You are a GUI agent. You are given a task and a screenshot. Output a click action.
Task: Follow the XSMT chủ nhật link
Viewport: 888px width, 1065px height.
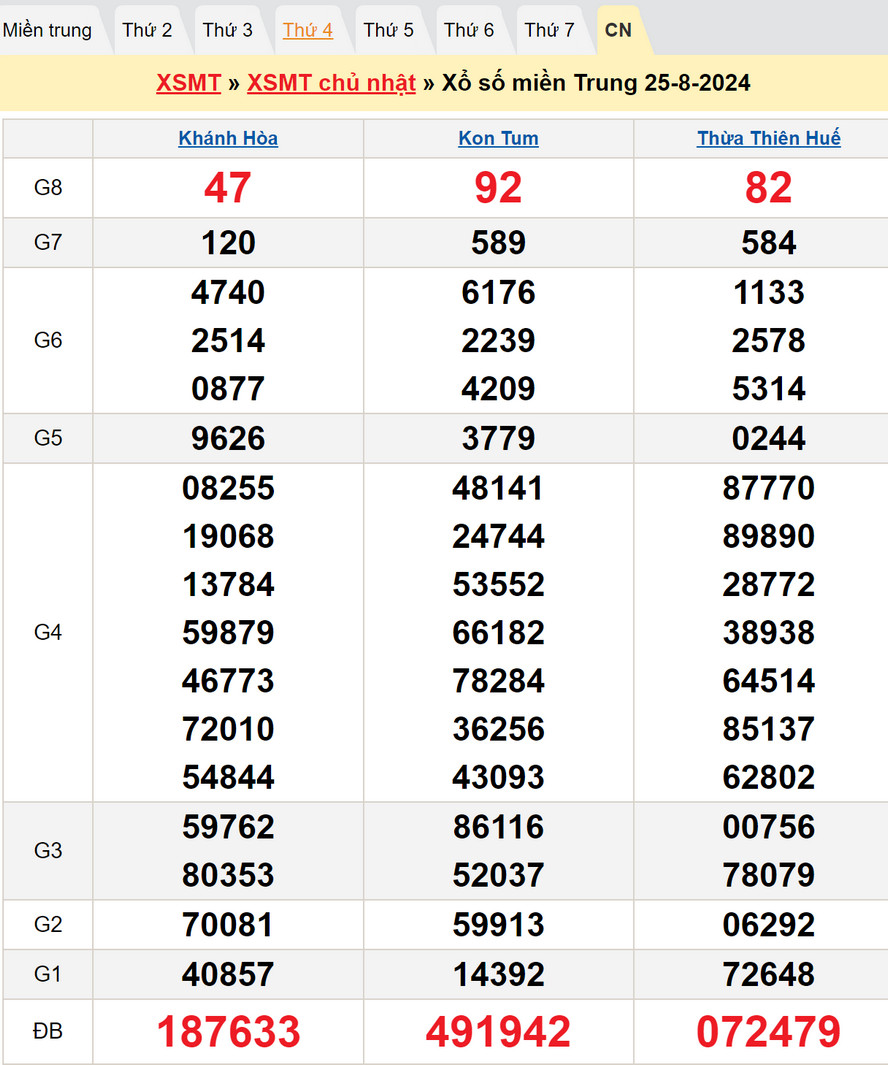pos(331,83)
